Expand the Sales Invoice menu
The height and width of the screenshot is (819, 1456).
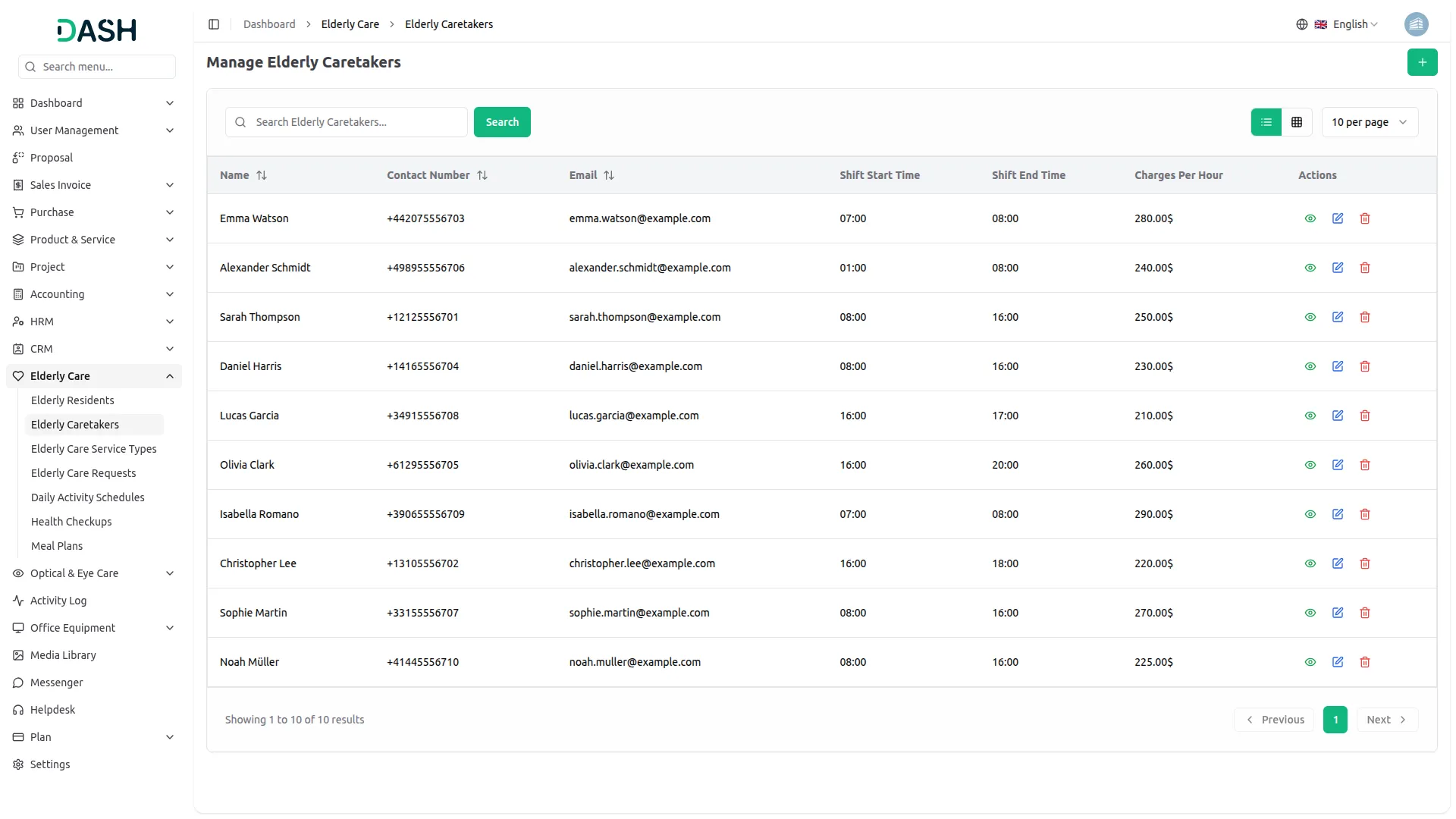[x=94, y=185]
